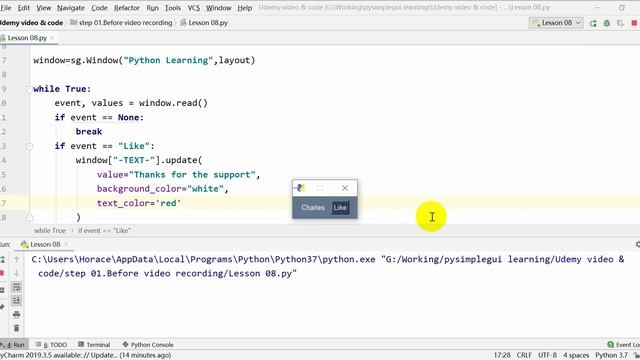Open the File menu
The width and height of the screenshot is (640, 360).
(6, 8)
